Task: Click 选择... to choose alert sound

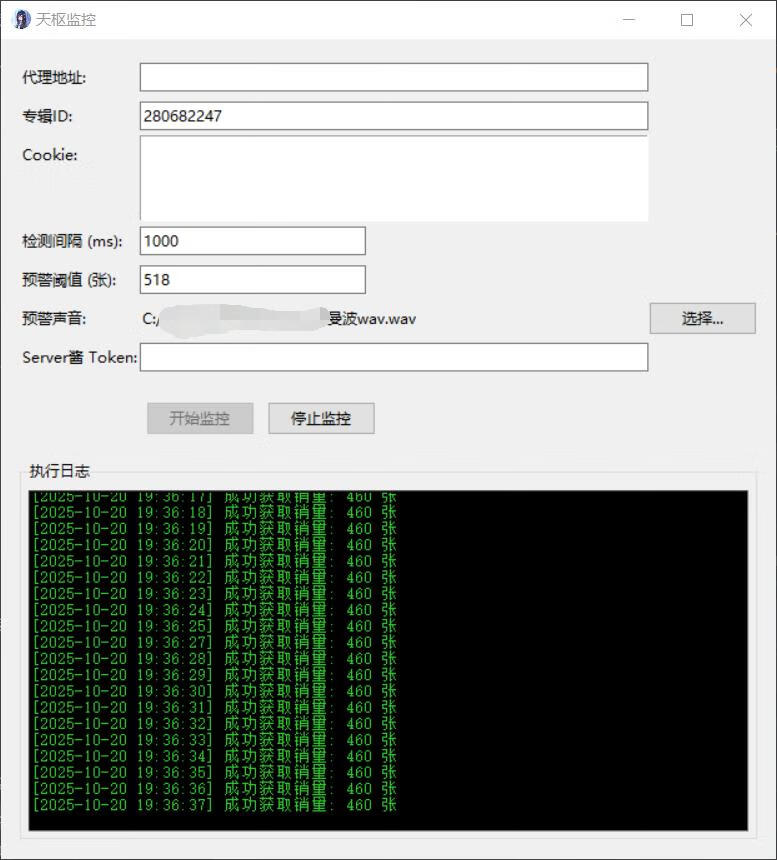Action: 702,318
